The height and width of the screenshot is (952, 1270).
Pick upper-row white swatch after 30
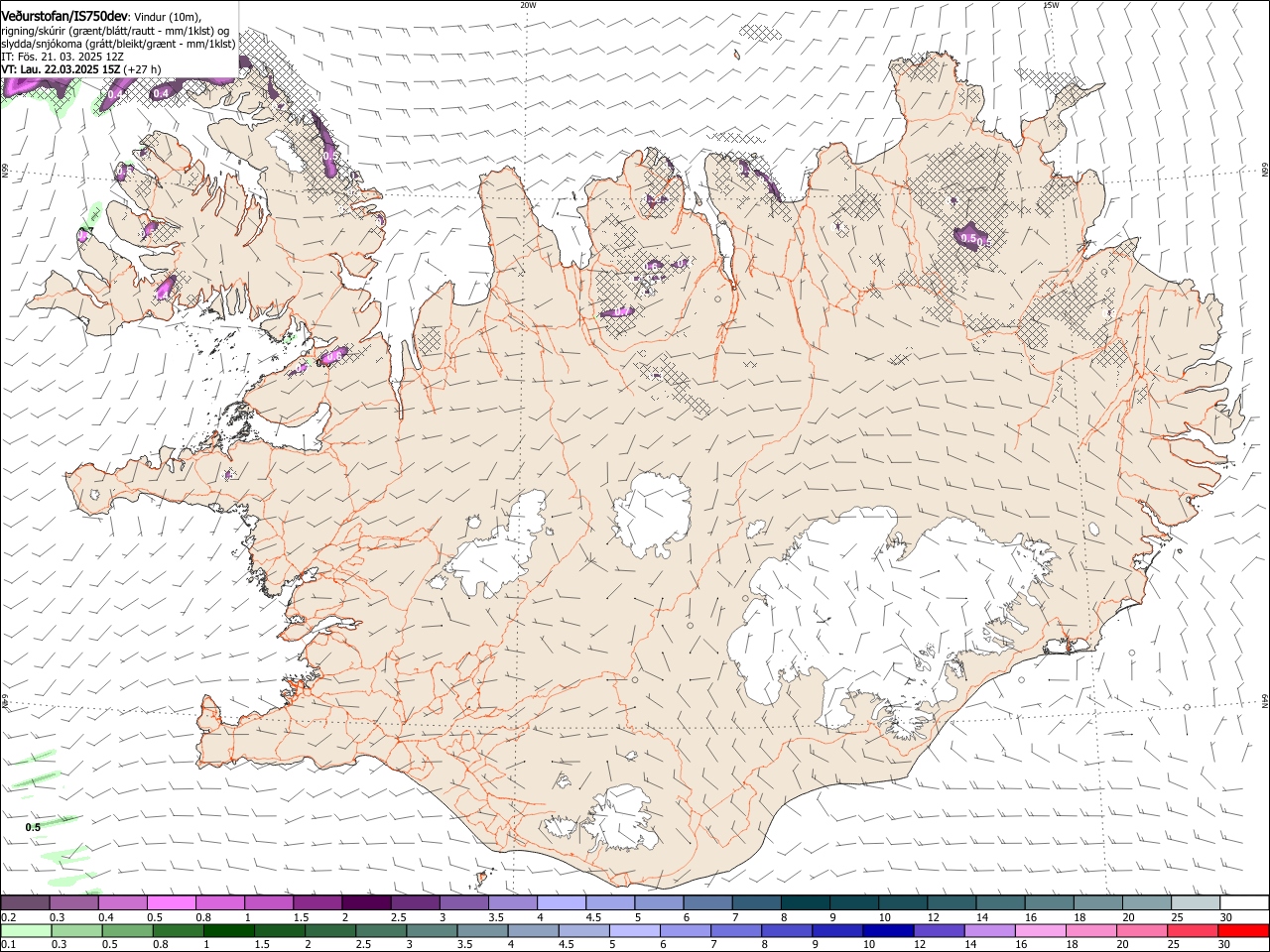click(1244, 903)
